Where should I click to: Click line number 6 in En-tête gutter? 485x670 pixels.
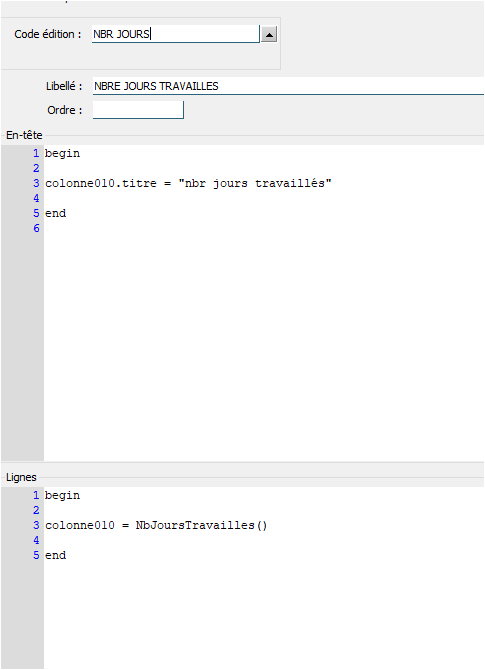point(36,228)
